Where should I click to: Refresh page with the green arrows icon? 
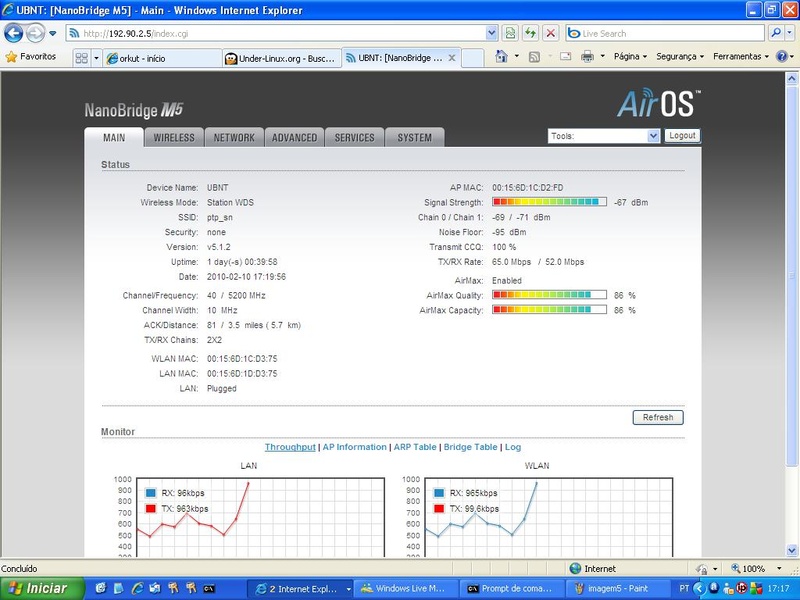[530, 34]
